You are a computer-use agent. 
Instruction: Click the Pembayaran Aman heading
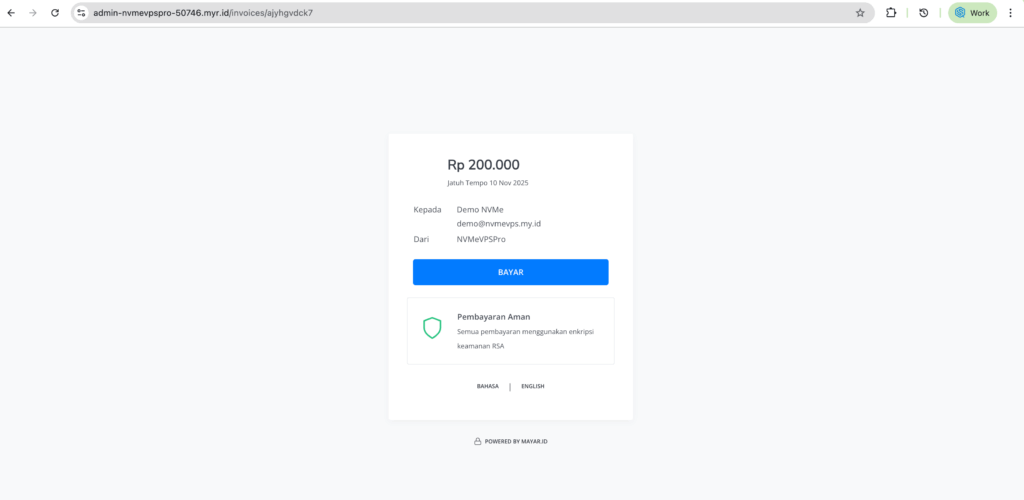[493, 317]
